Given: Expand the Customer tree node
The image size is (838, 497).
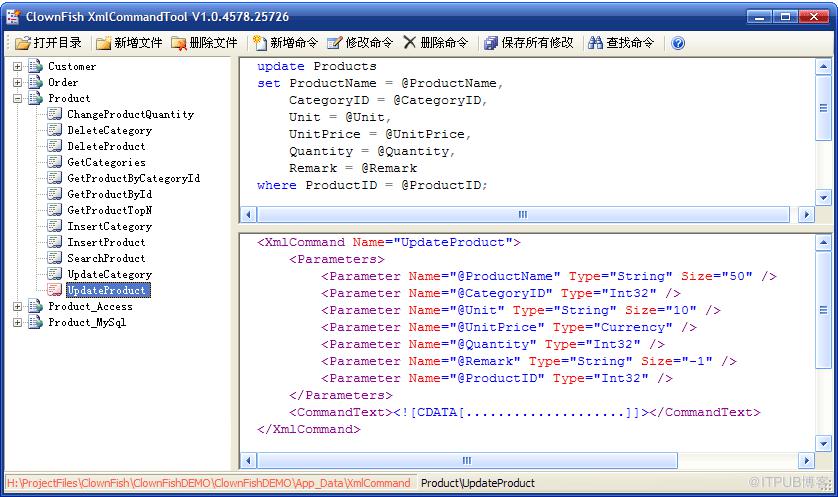Looking at the screenshot, I should (18, 66).
